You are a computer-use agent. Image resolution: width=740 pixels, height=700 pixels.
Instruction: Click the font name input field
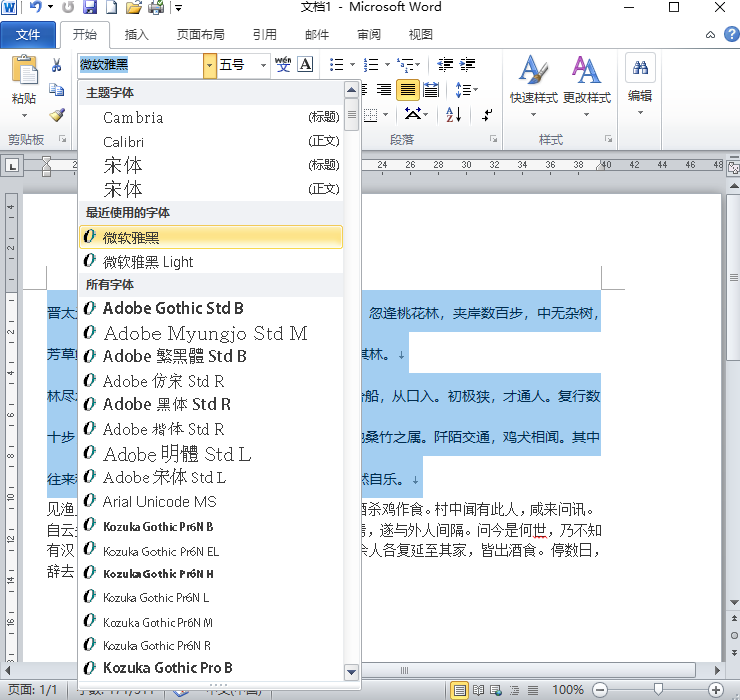141,65
